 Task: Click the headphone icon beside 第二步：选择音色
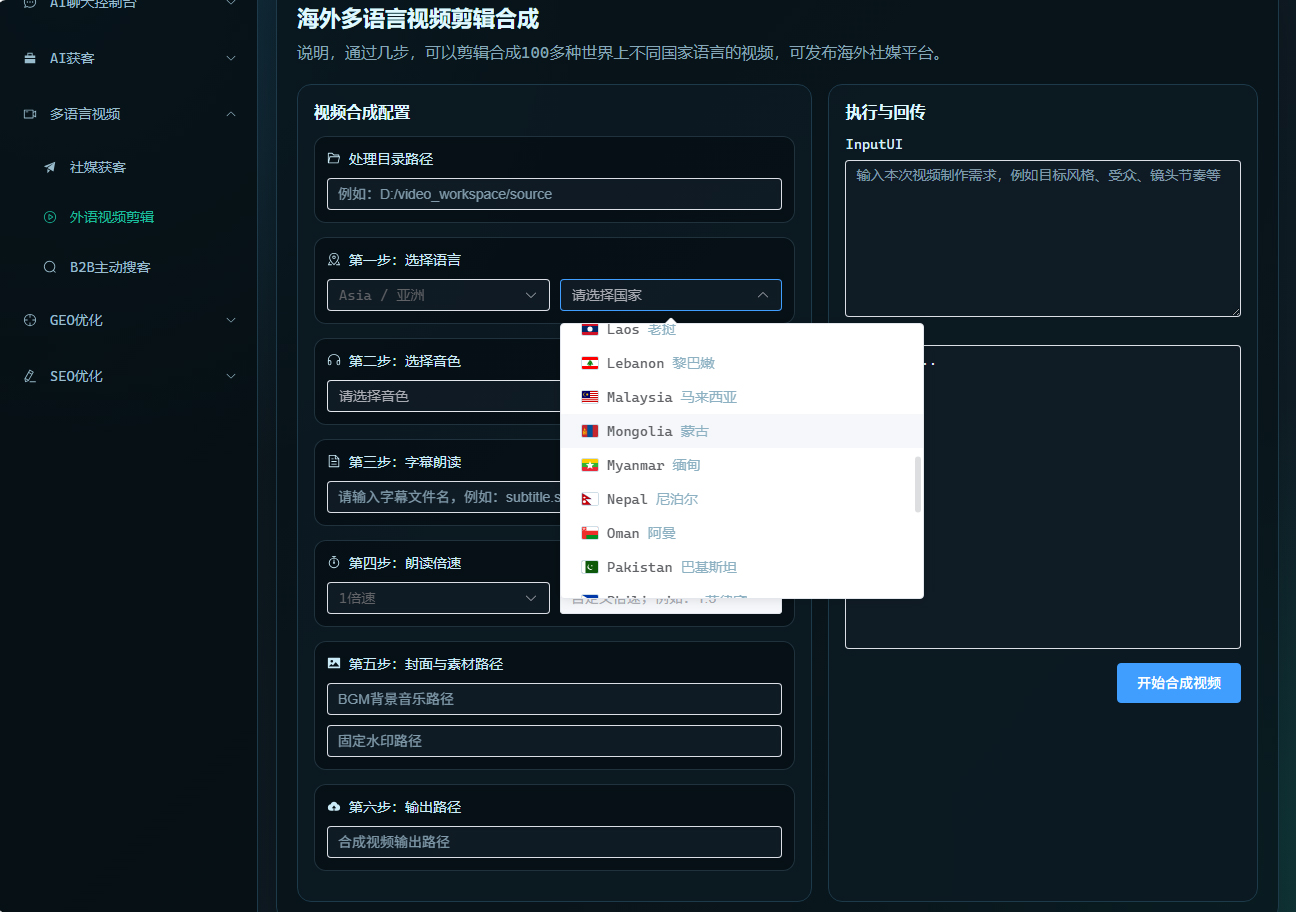coord(334,361)
